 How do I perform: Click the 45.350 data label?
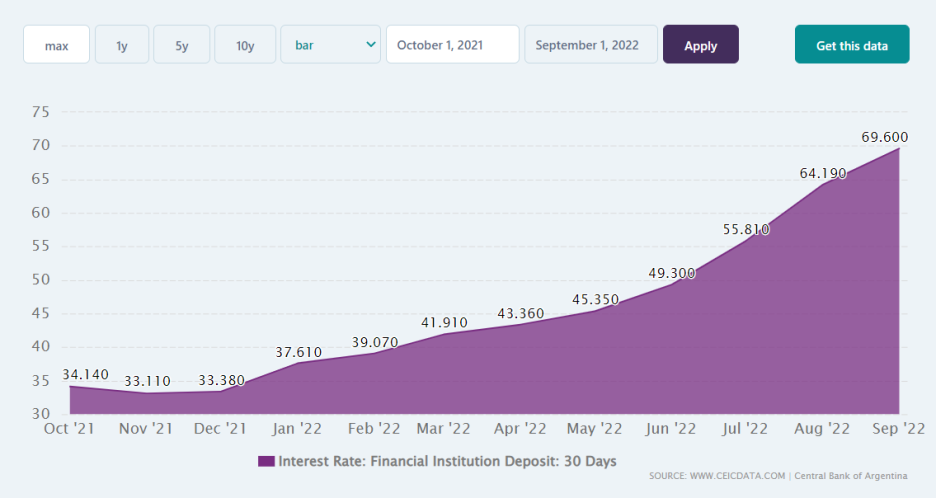596,300
